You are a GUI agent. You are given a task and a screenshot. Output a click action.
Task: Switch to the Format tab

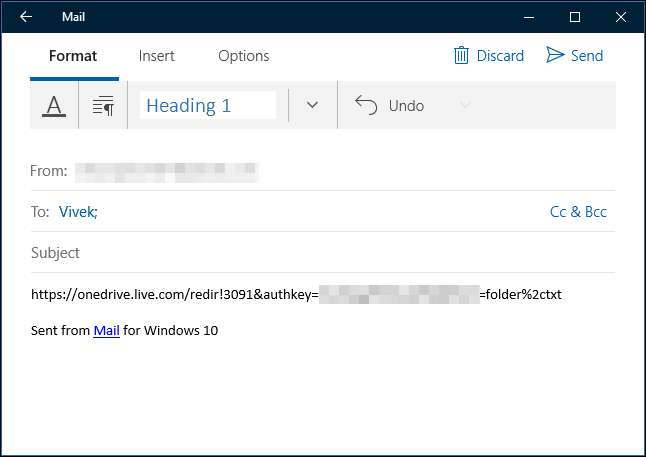[x=73, y=56]
